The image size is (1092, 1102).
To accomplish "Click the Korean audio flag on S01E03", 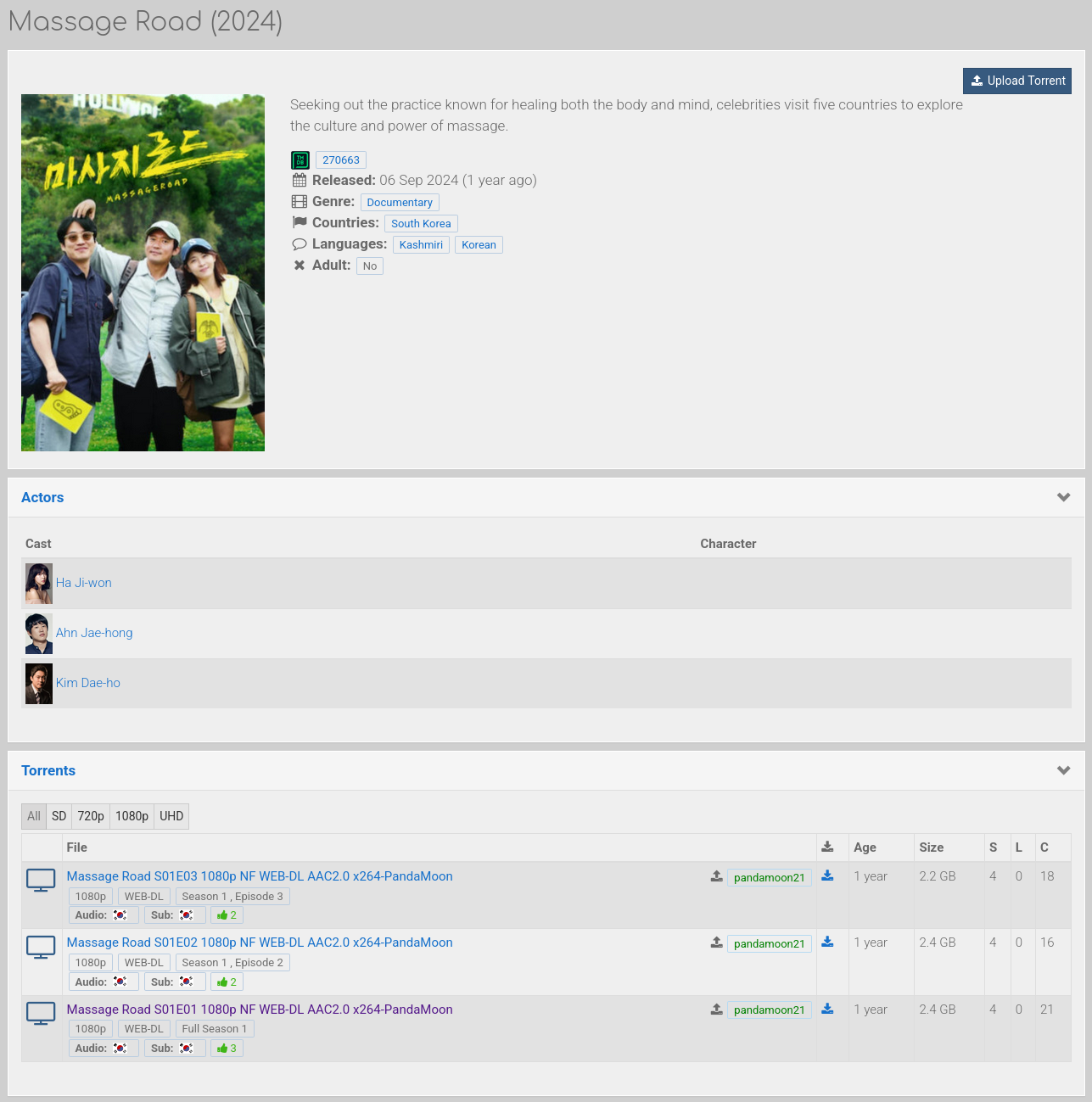I will (x=120, y=915).
